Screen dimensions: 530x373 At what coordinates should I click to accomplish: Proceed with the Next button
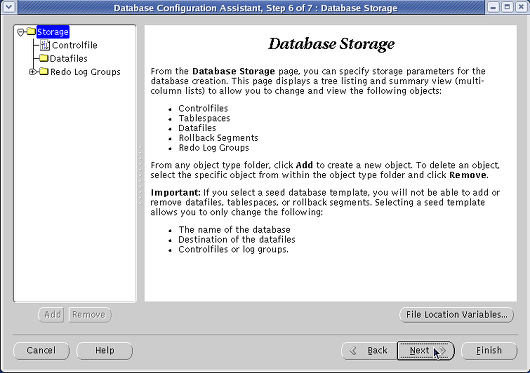tap(426, 351)
